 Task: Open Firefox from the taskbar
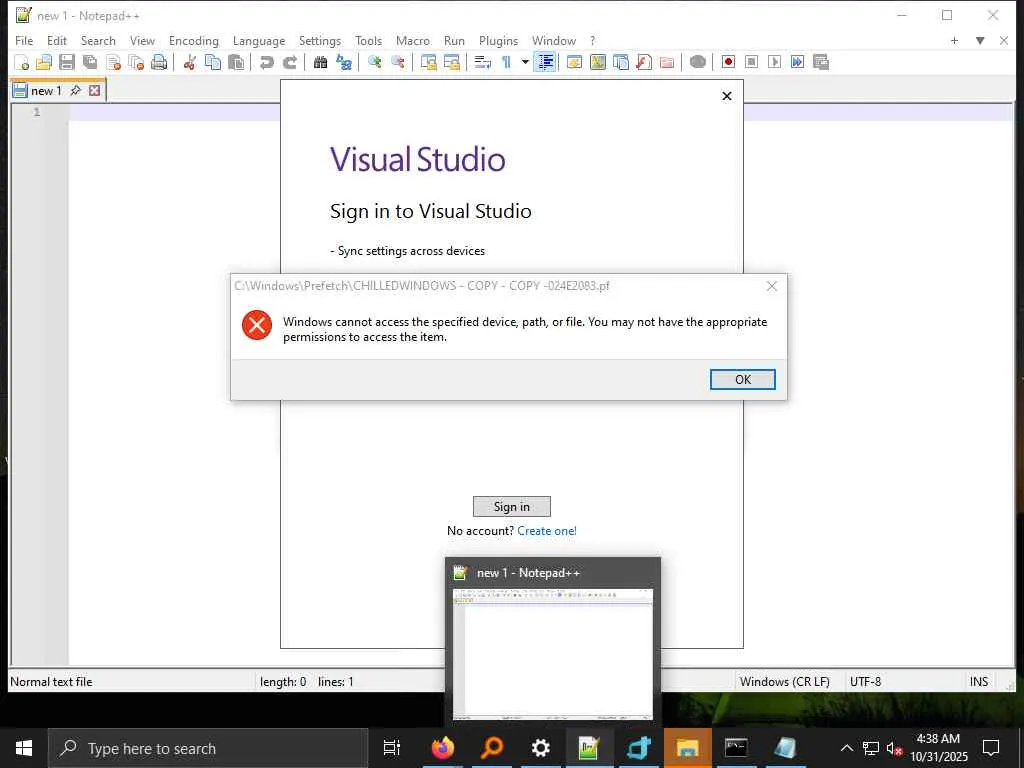click(x=443, y=748)
